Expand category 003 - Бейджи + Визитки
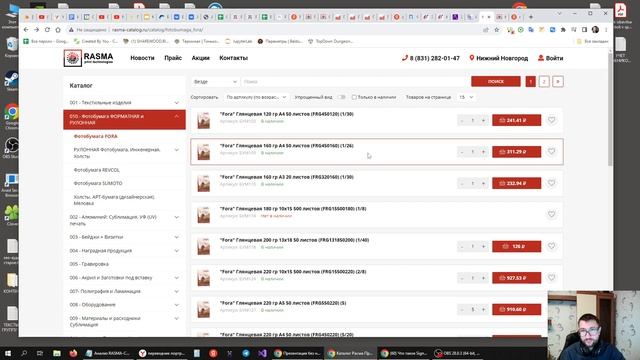 (176, 237)
